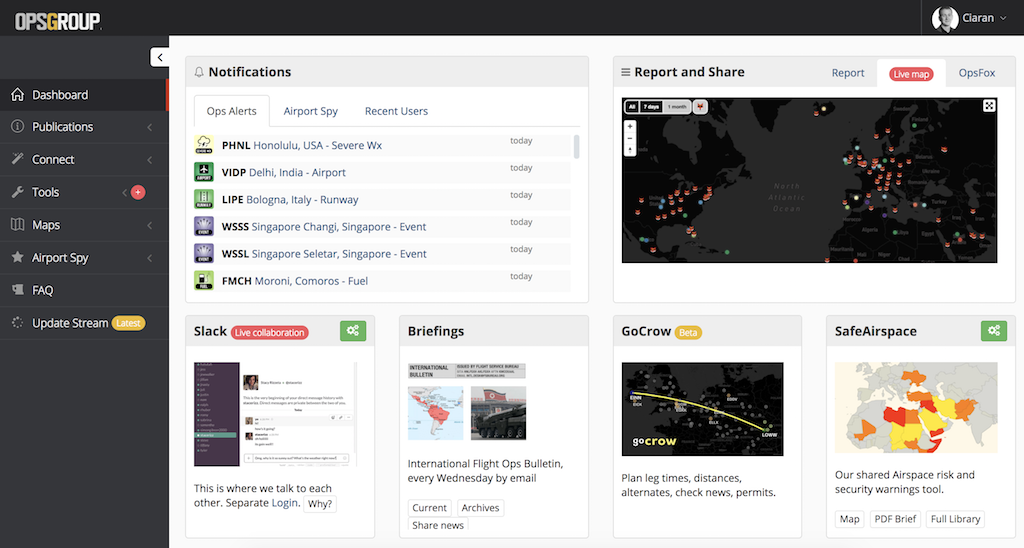The width and height of the screenshot is (1024, 548).
Task: Click the PHNL severe weather icon
Action: click(204, 145)
